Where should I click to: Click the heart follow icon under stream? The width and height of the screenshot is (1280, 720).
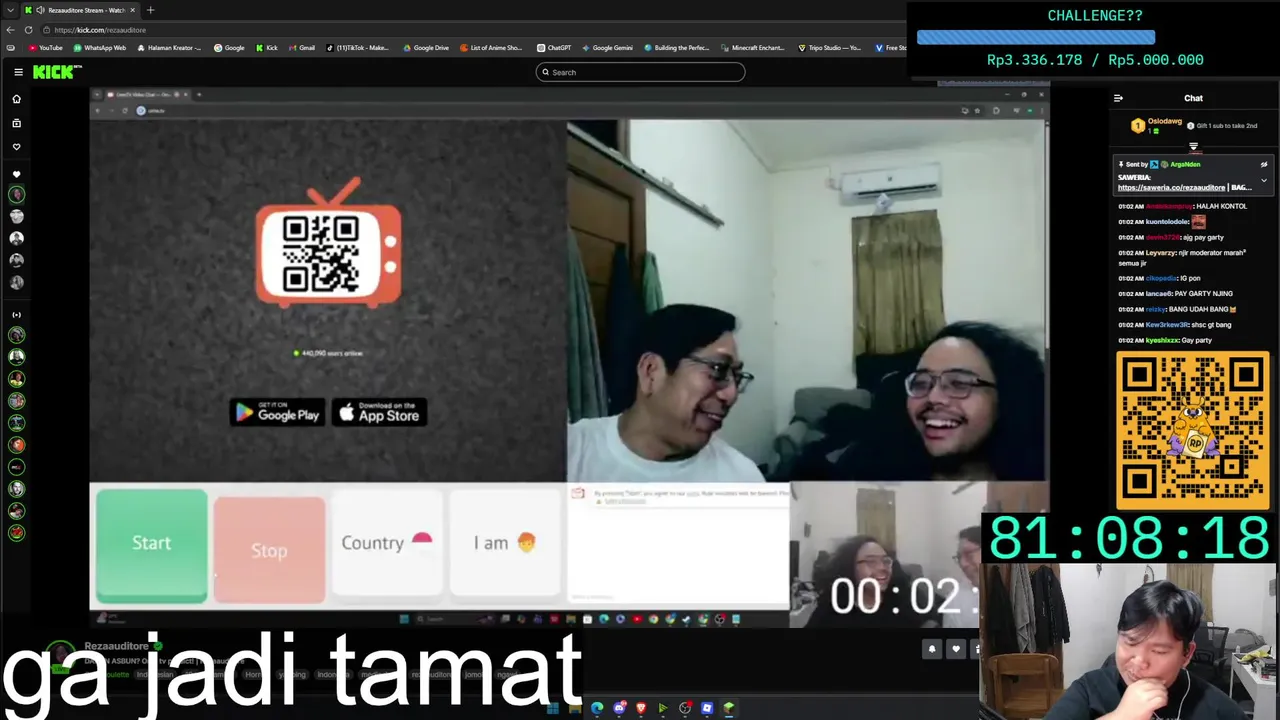point(956,649)
